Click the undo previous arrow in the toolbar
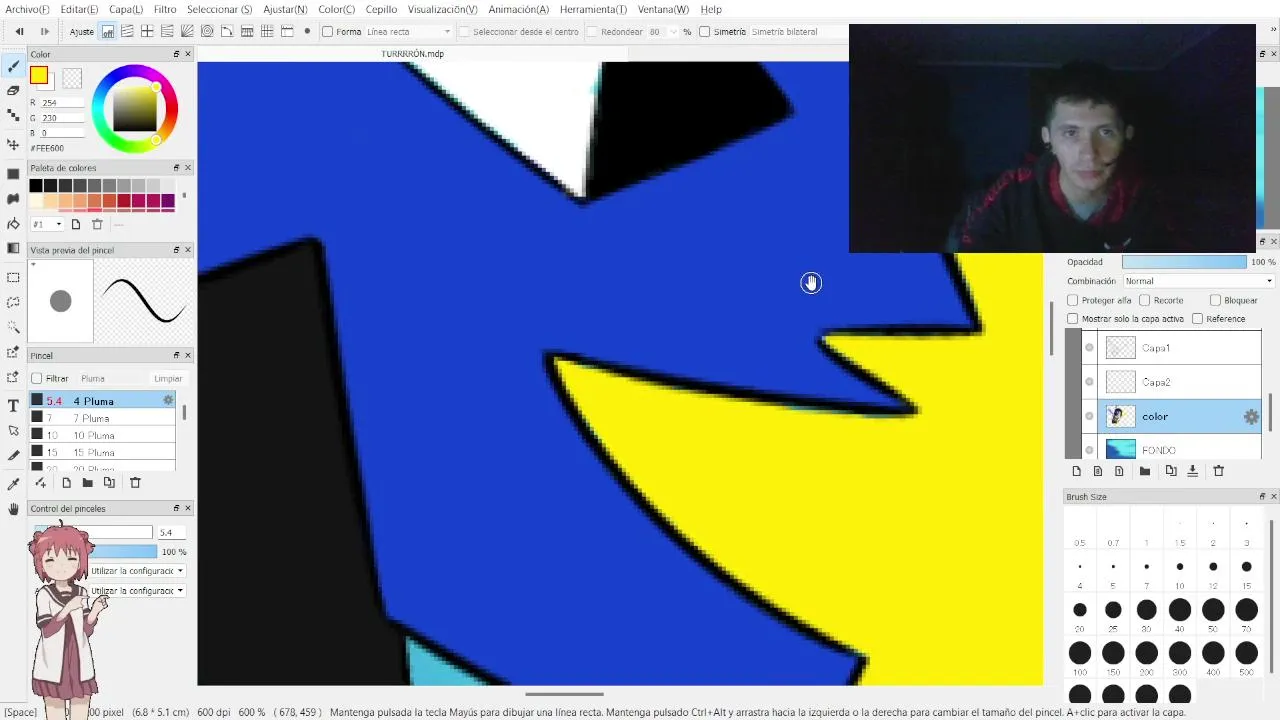The width and height of the screenshot is (1280, 720). tap(19, 32)
